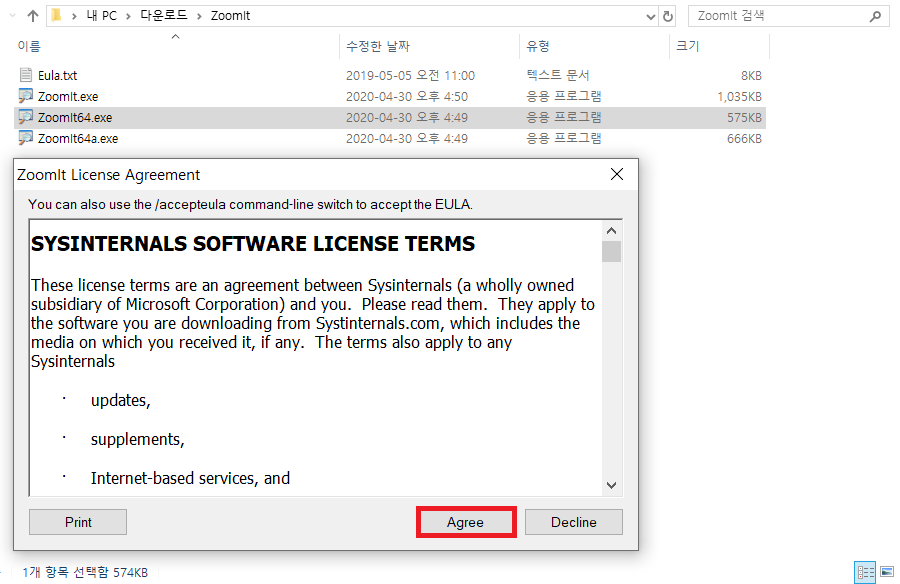Click the folder icon in the address bar
Screen dimensions: 900x584
[56, 16]
